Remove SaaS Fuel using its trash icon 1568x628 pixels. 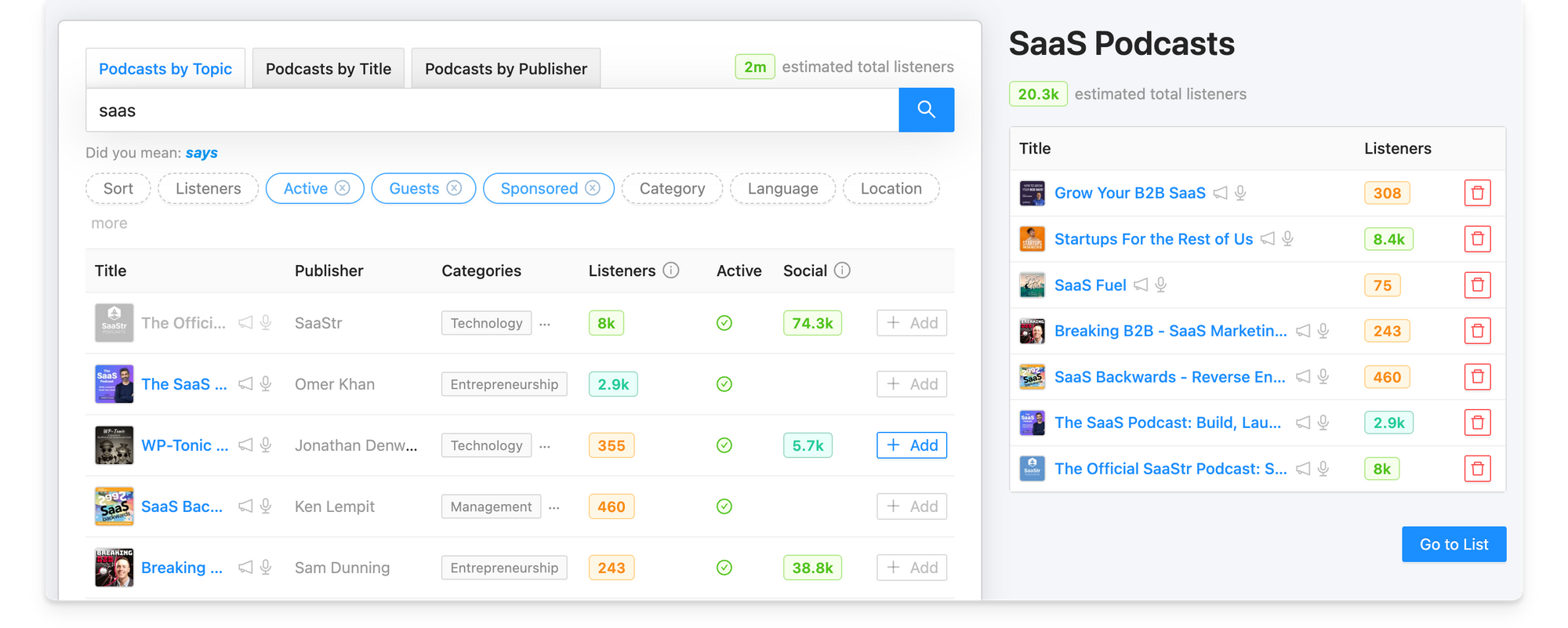[x=1477, y=285]
